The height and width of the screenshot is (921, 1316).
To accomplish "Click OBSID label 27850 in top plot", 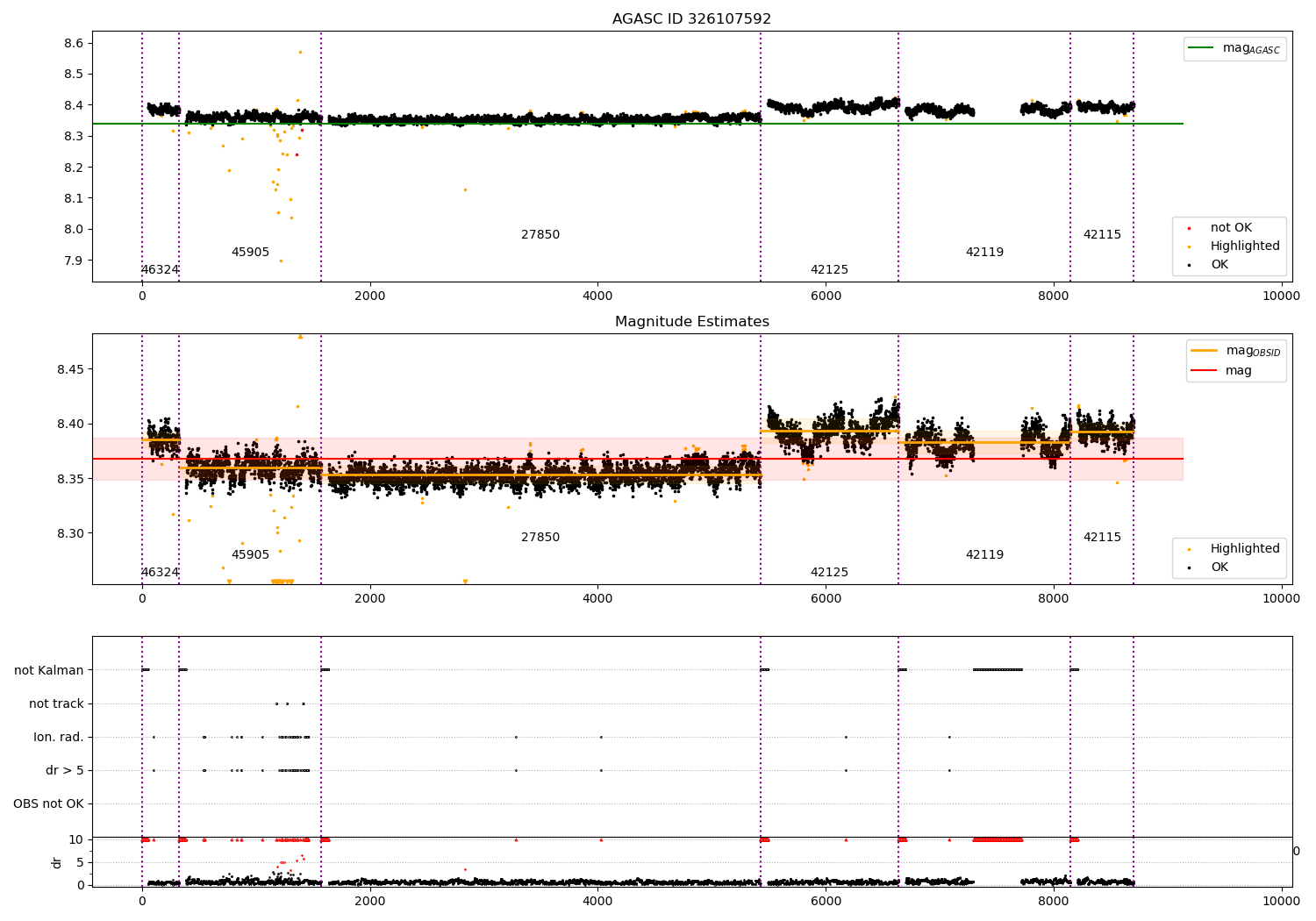I will coord(540,235).
